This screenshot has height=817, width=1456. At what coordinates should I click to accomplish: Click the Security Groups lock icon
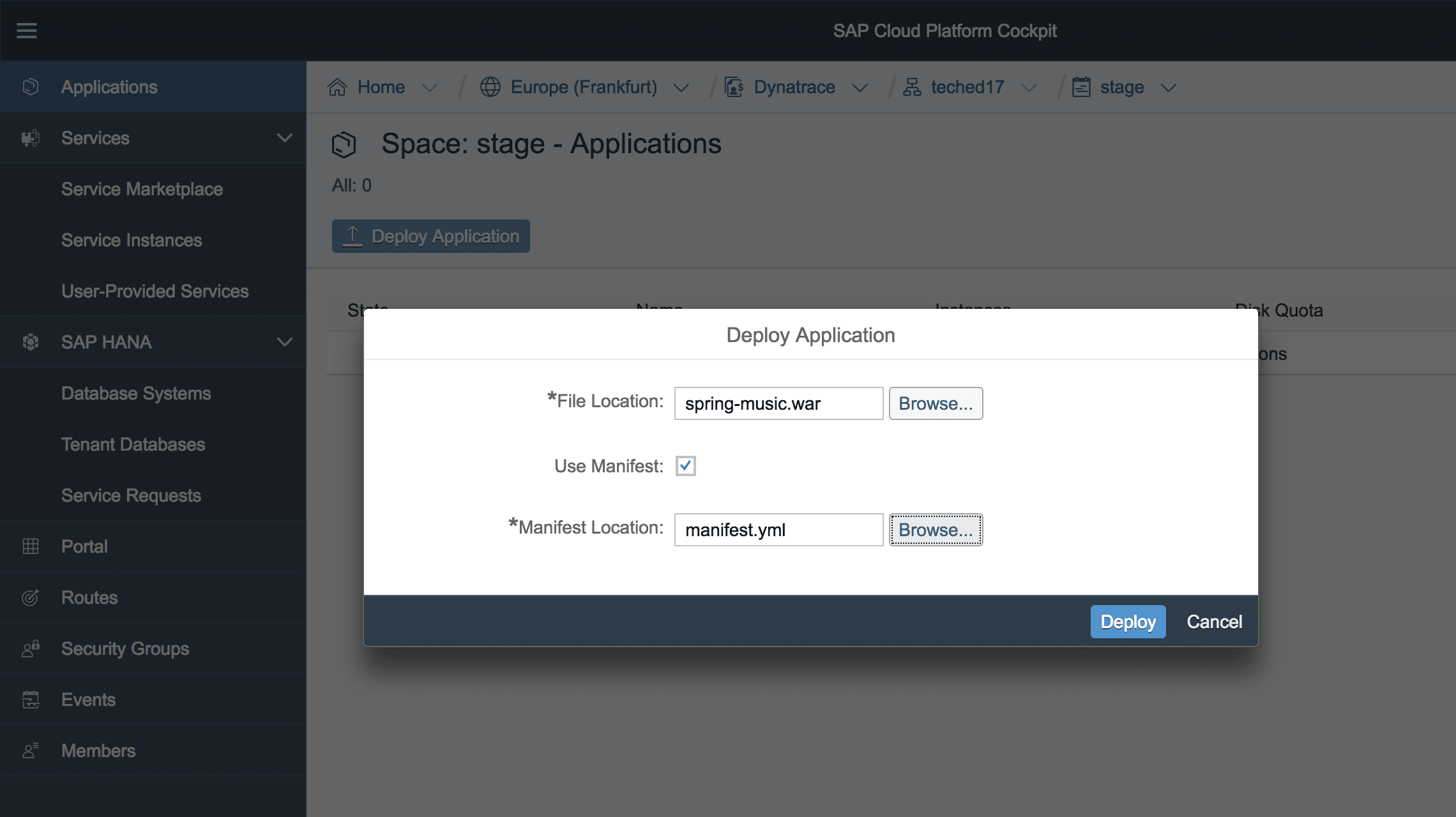point(30,648)
